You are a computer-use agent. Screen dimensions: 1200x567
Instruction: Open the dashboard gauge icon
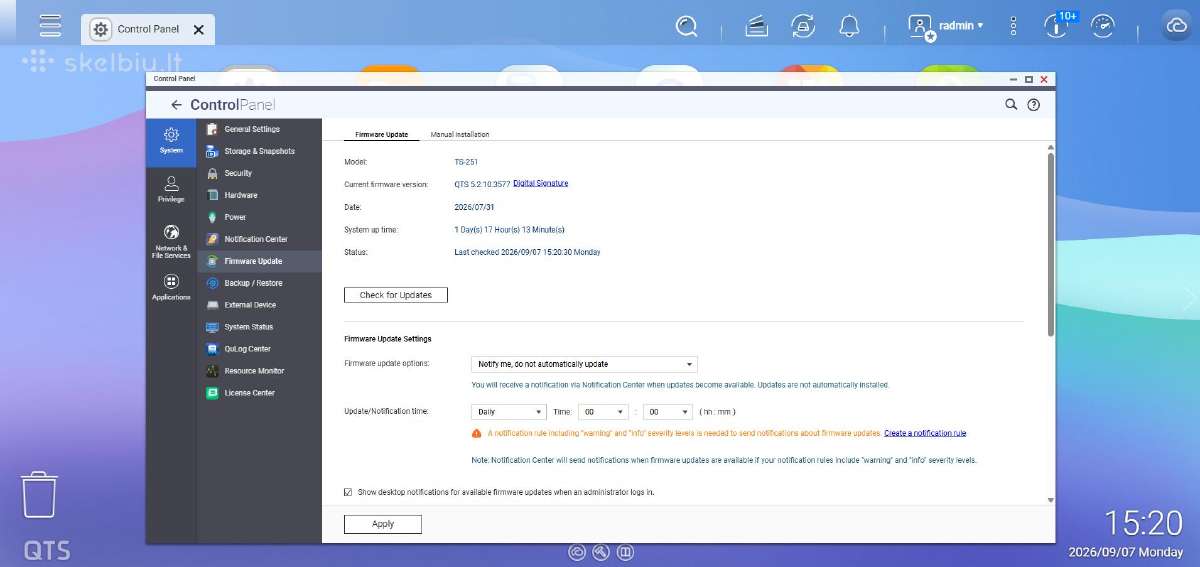tap(1103, 26)
